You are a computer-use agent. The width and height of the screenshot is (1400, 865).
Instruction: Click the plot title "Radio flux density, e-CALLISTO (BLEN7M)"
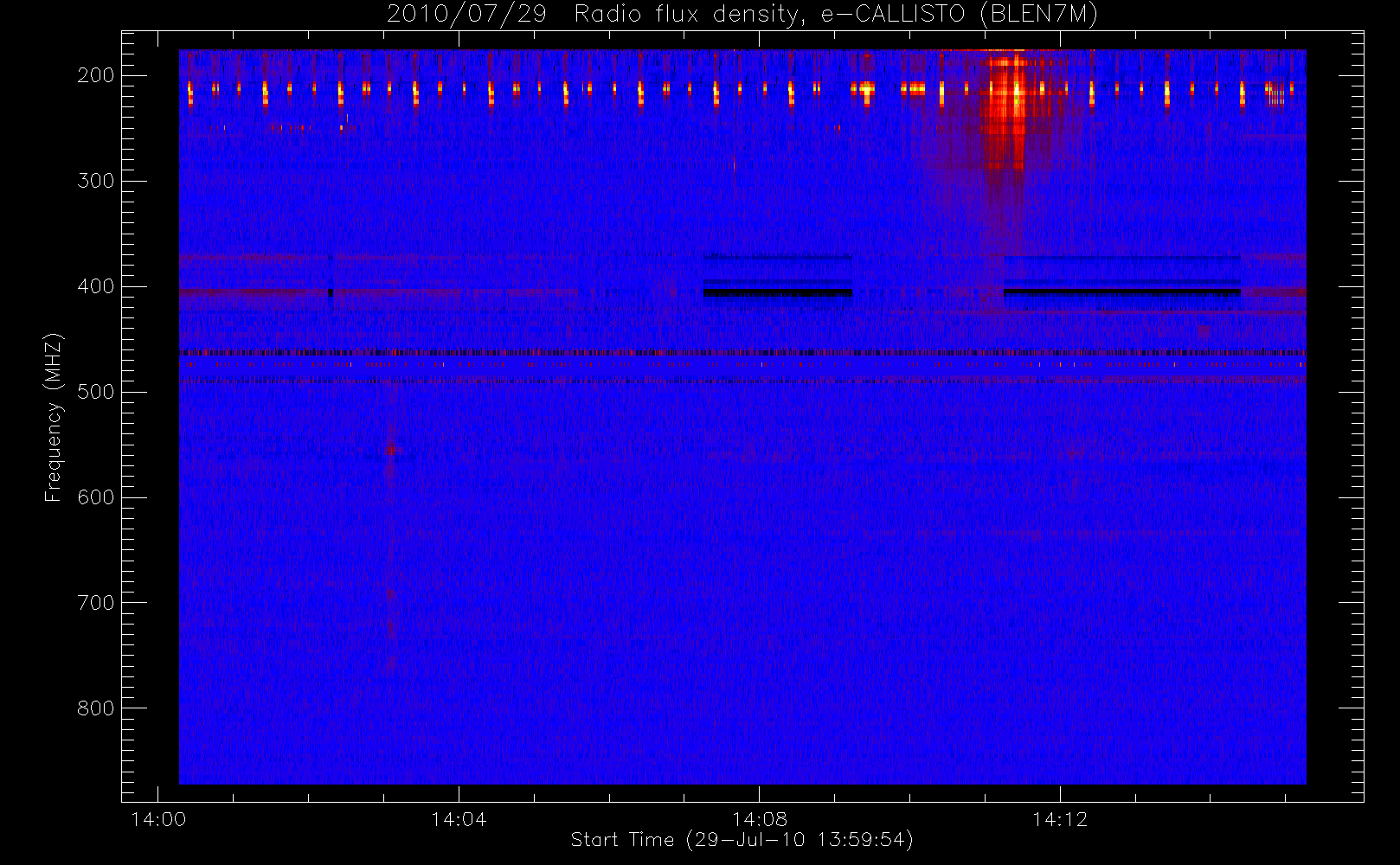point(835,15)
